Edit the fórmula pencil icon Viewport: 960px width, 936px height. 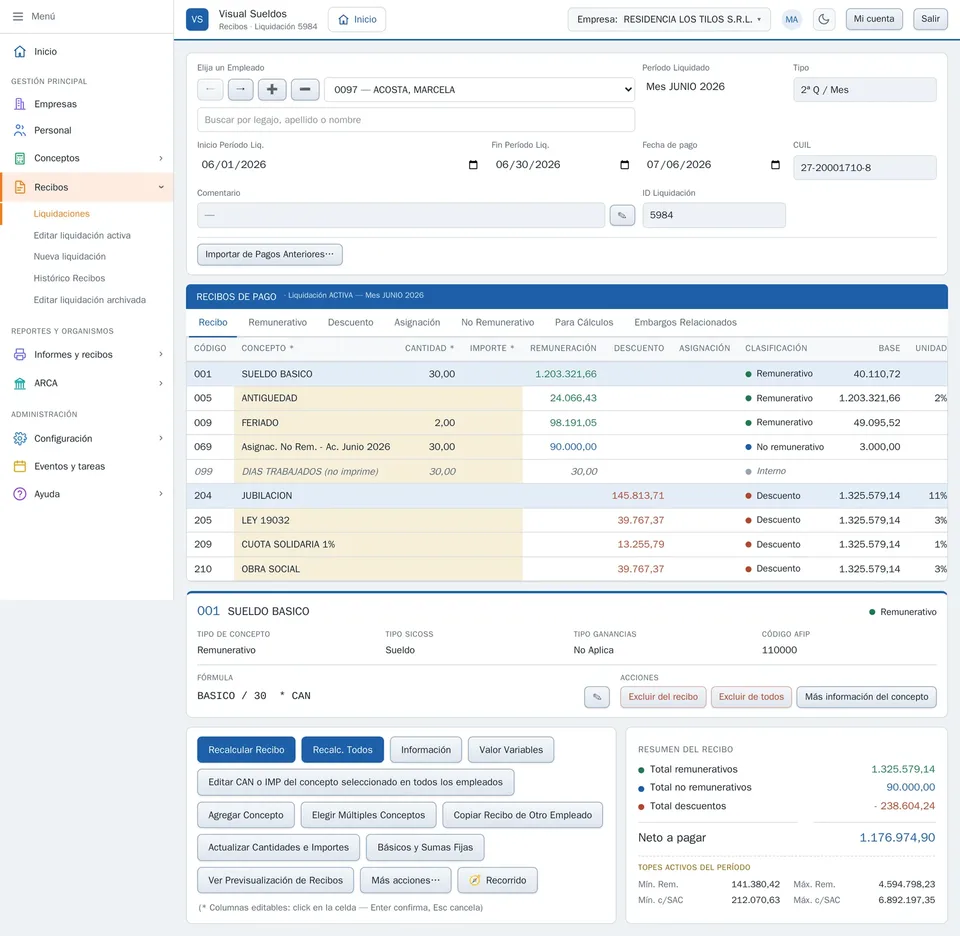pyautogui.click(x=597, y=697)
